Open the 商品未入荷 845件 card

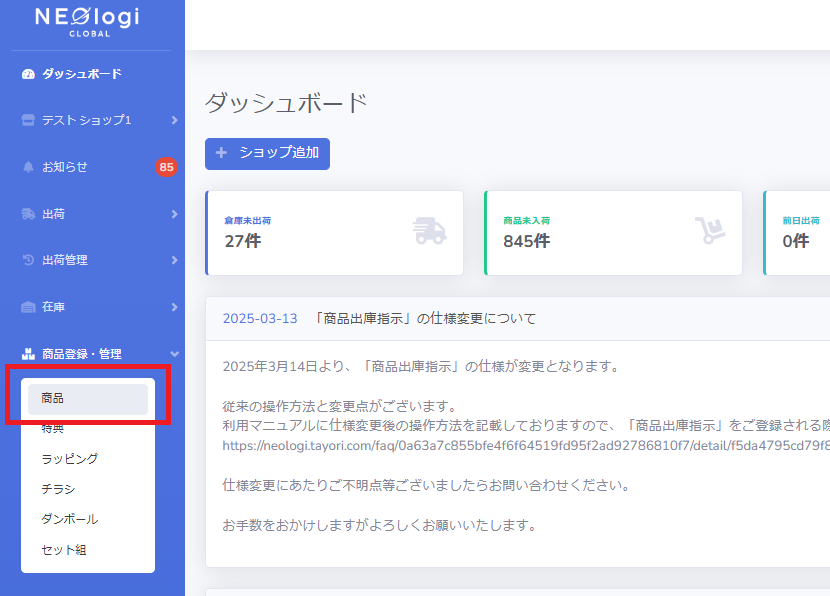614,233
